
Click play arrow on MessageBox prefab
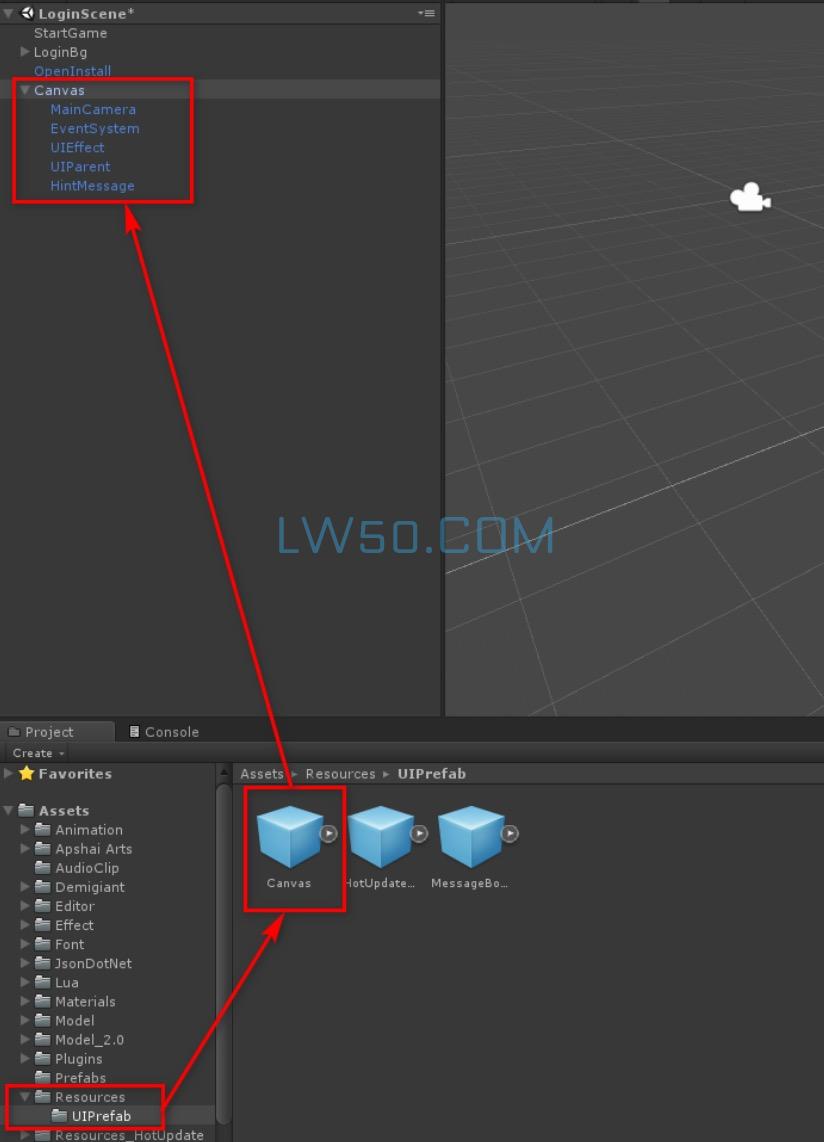coord(510,833)
